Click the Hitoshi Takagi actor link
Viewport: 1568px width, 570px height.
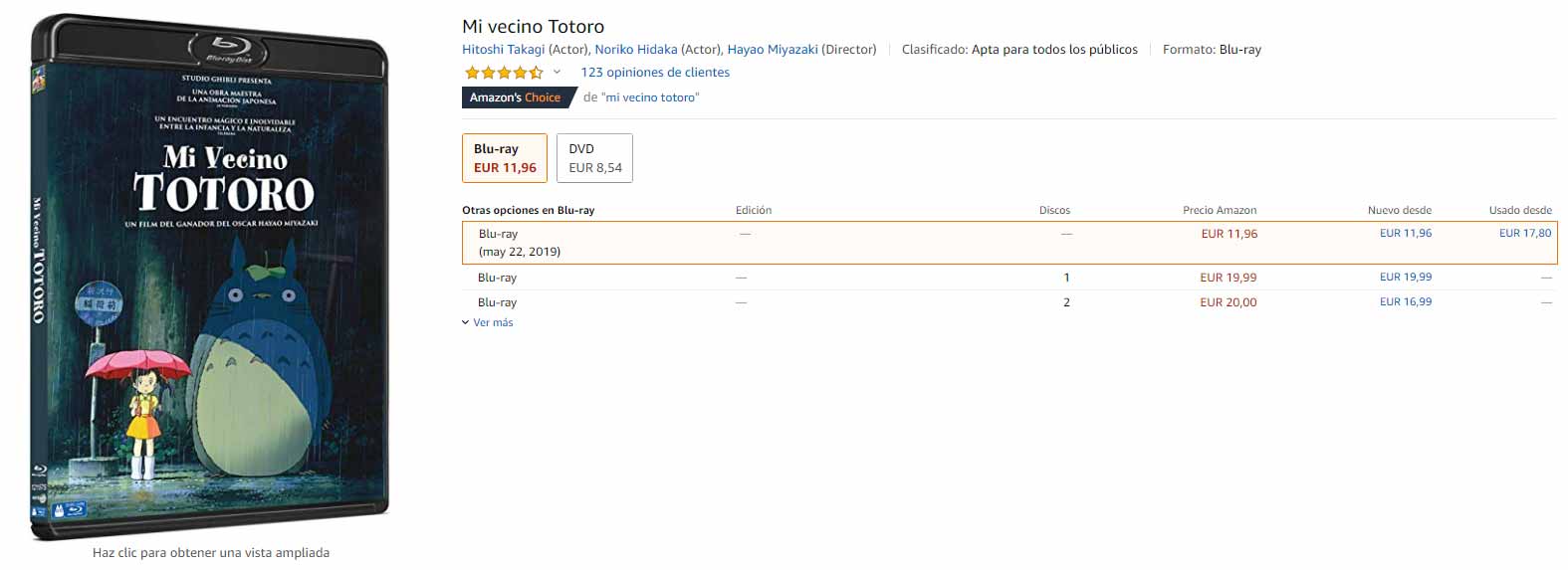(x=503, y=49)
